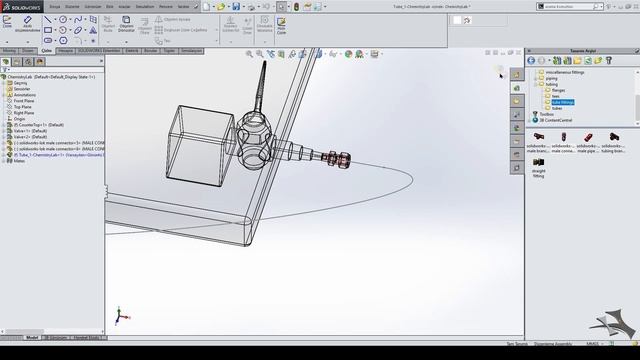This screenshot has width=640, height=360.
Task: Select Valve<1> in feature tree
Action: point(30,131)
